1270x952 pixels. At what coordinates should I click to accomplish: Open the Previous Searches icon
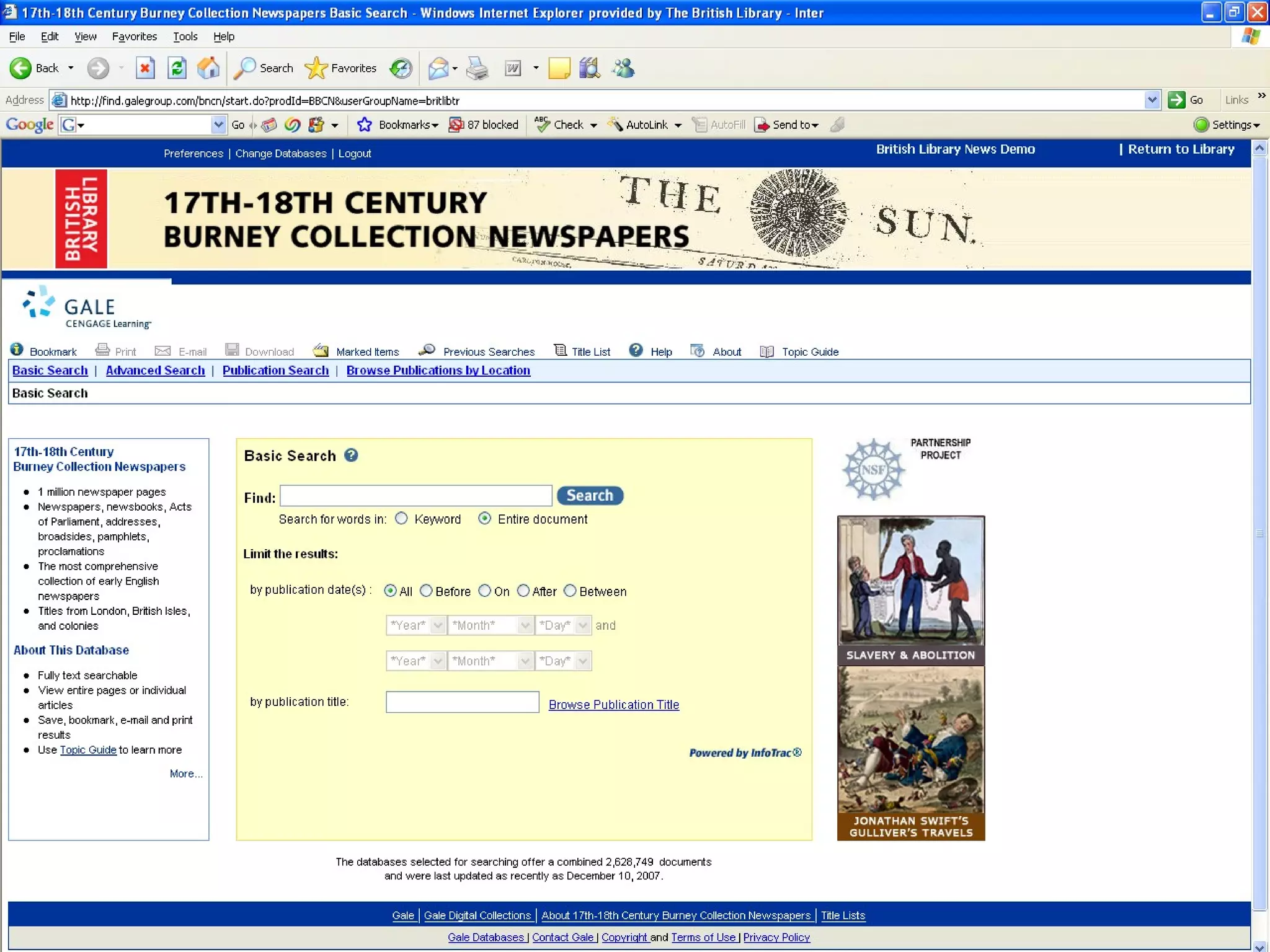point(427,351)
